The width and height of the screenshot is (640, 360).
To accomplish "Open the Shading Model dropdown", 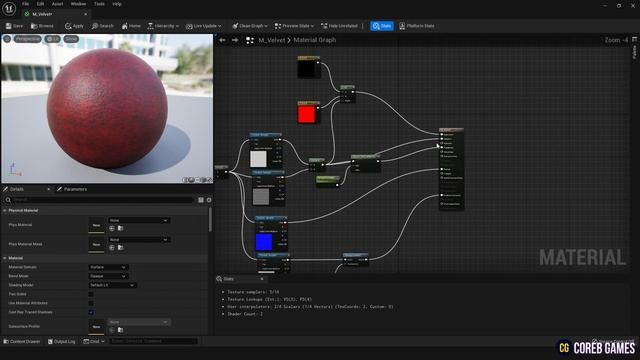I will [x=112, y=285].
